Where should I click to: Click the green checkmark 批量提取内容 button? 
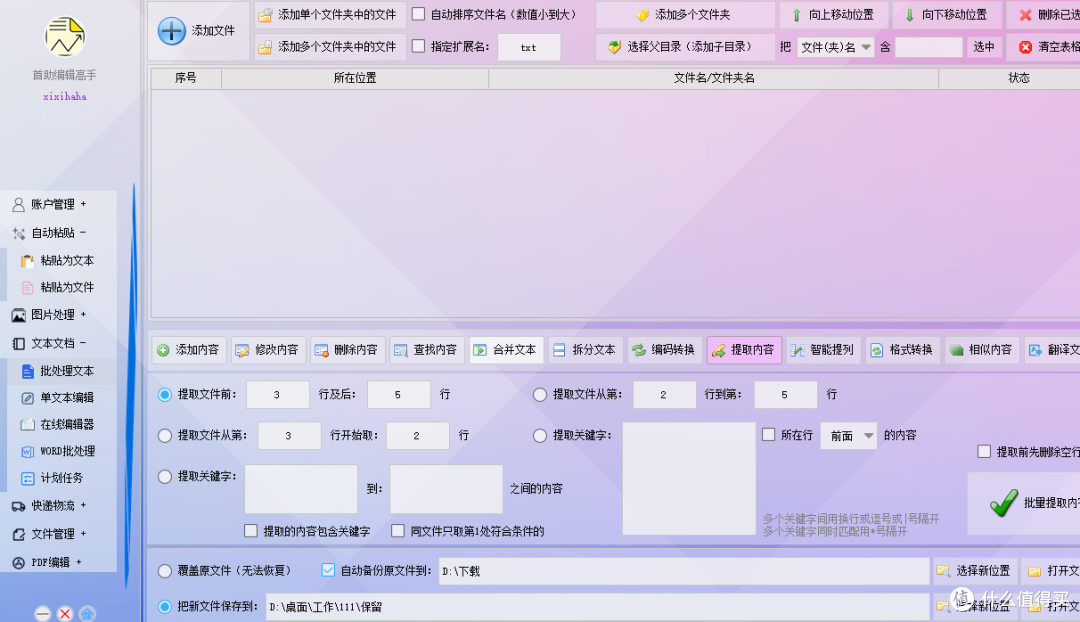(x=1024, y=504)
